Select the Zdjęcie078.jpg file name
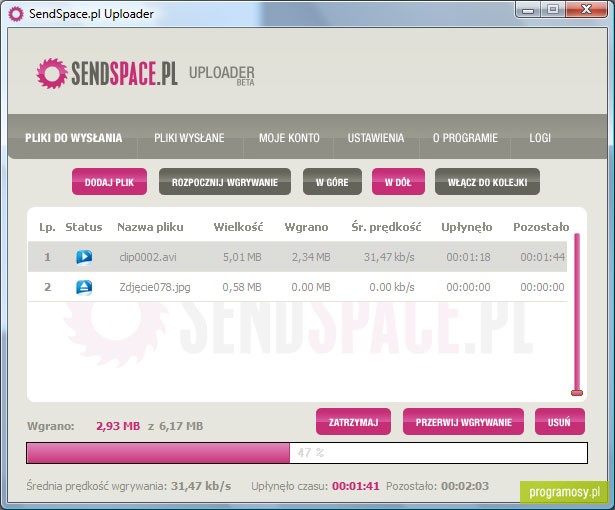The image size is (615, 510). tap(155, 288)
